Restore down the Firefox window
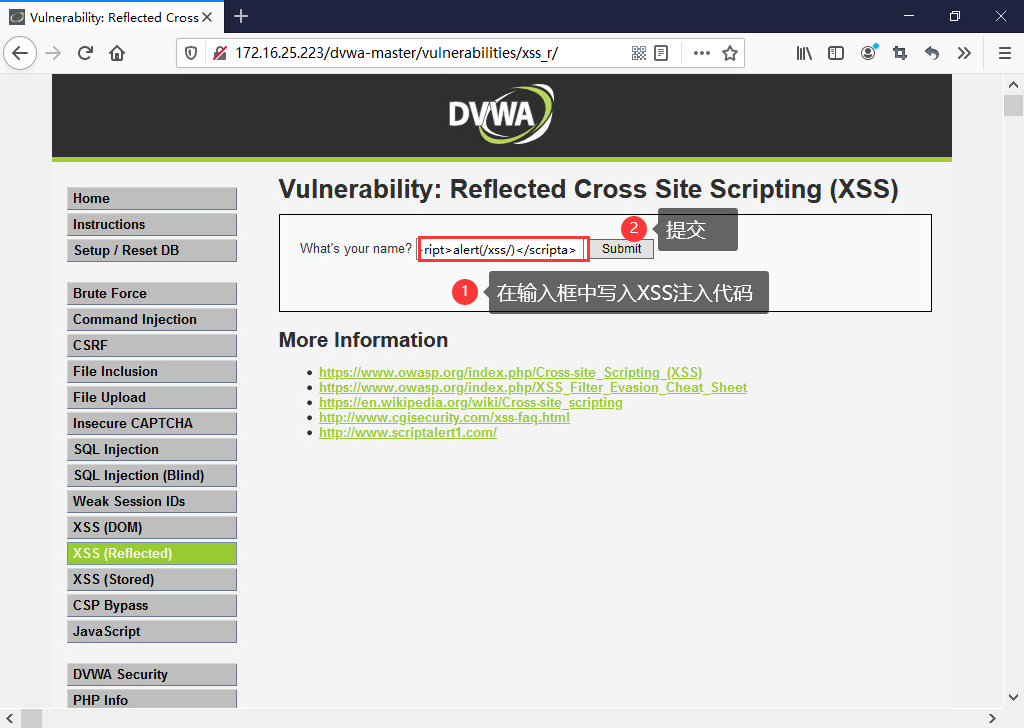The height and width of the screenshot is (728, 1024). [x=955, y=16]
